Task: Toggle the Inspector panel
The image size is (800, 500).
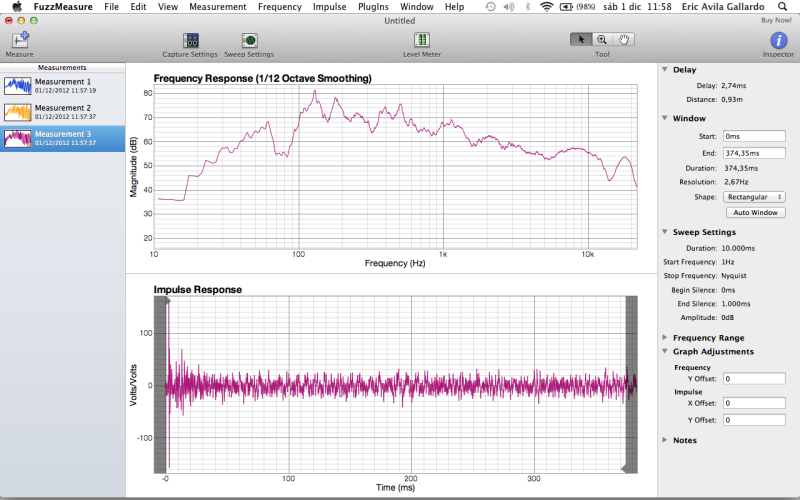Action: pyautogui.click(x=778, y=40)
